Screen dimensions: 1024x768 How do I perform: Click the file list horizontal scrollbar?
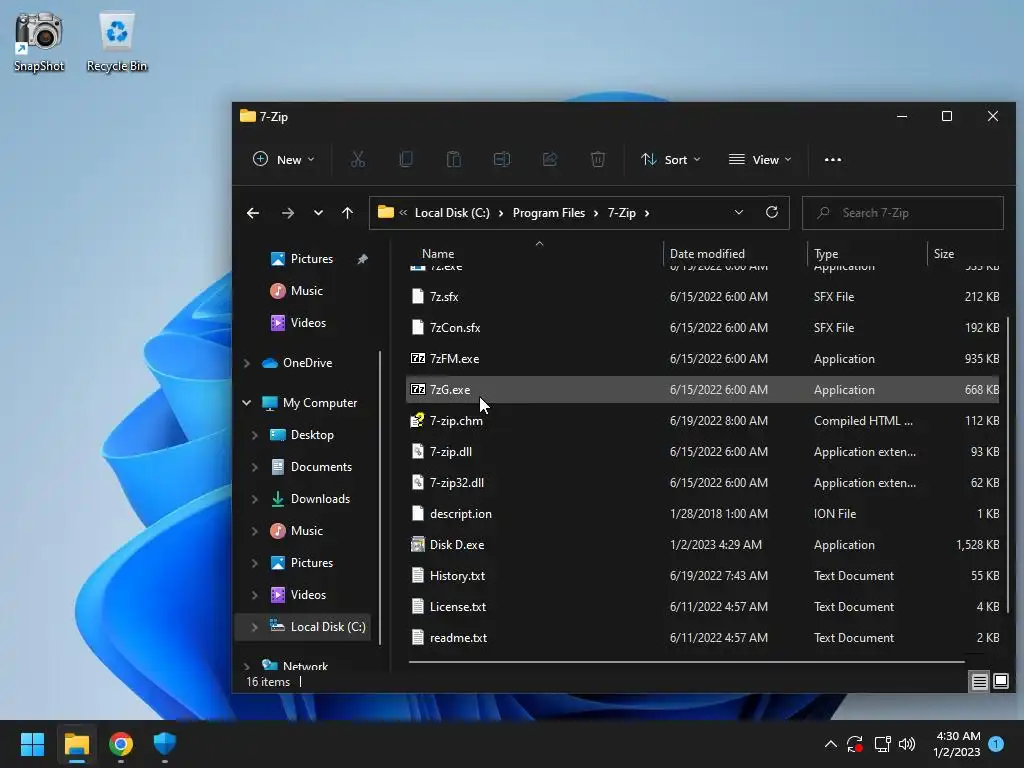(686, 662)
